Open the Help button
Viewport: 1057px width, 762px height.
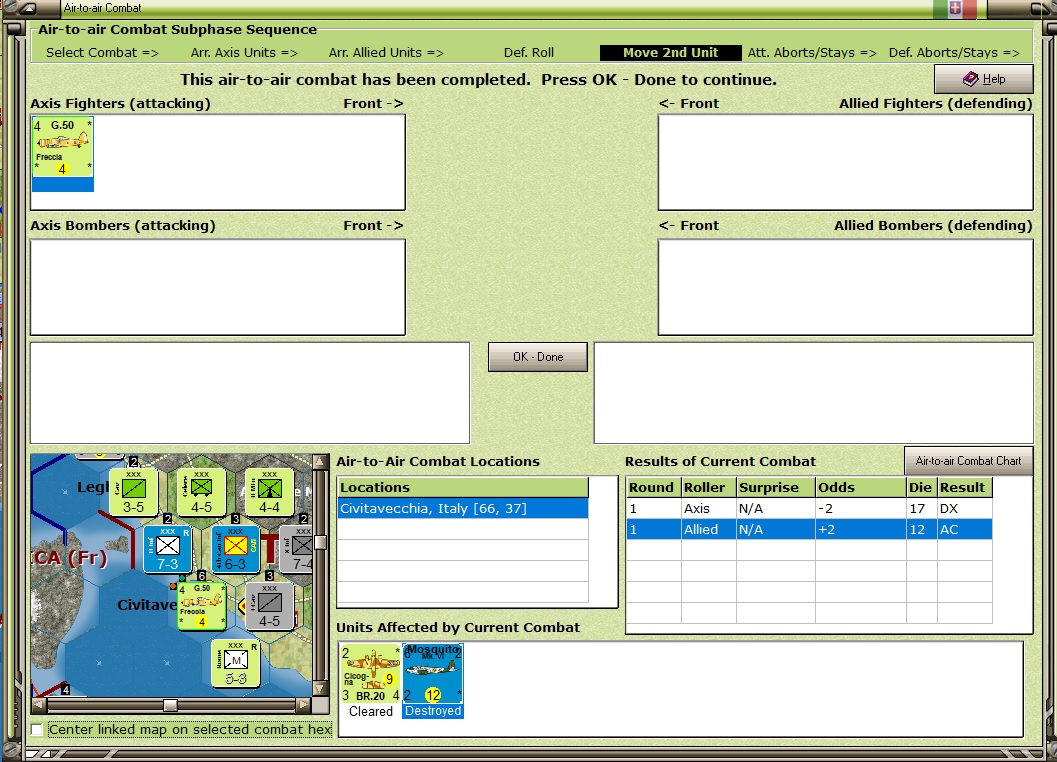coord(984,79)
